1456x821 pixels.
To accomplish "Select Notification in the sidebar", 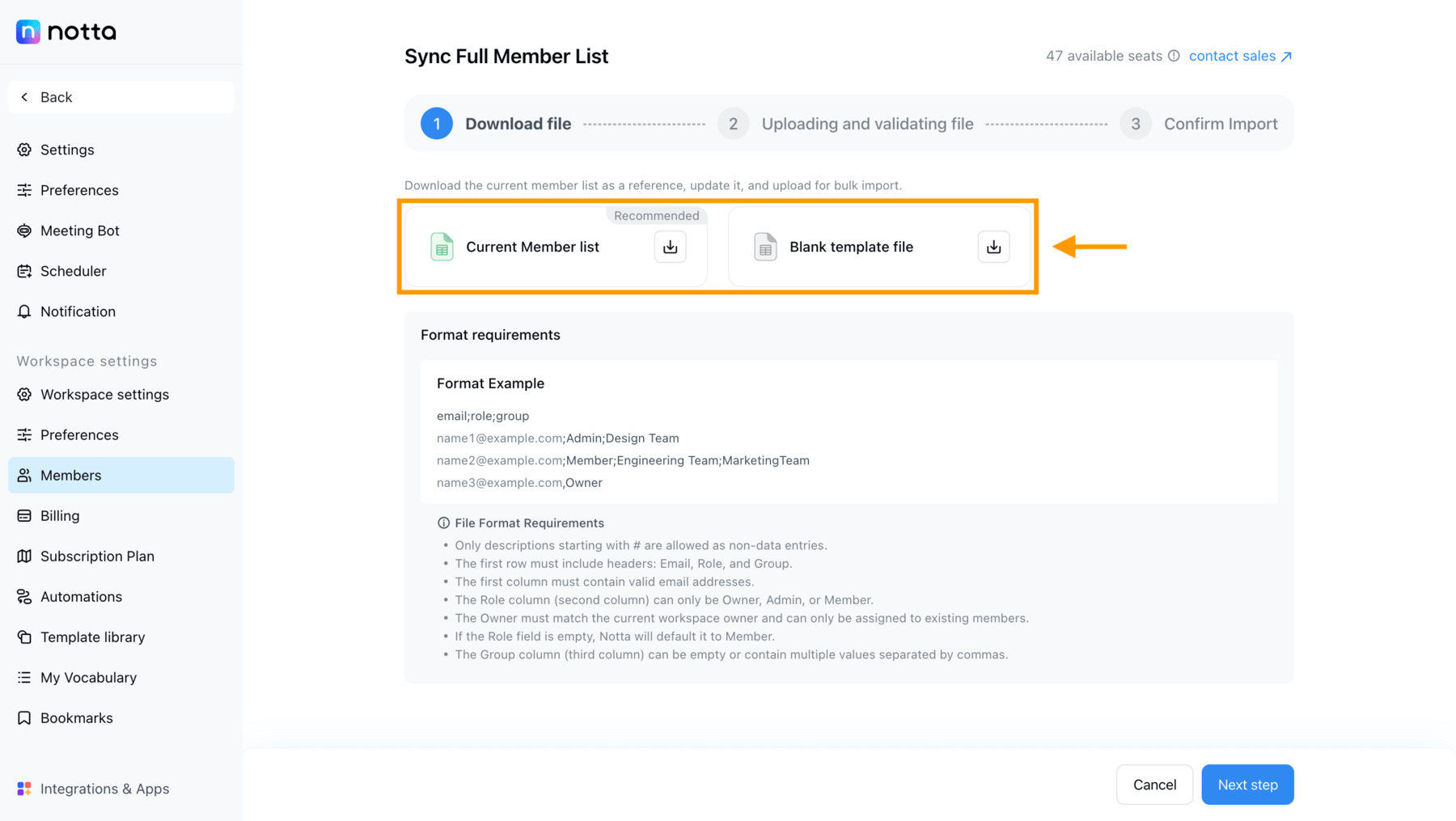I will 121,311.
